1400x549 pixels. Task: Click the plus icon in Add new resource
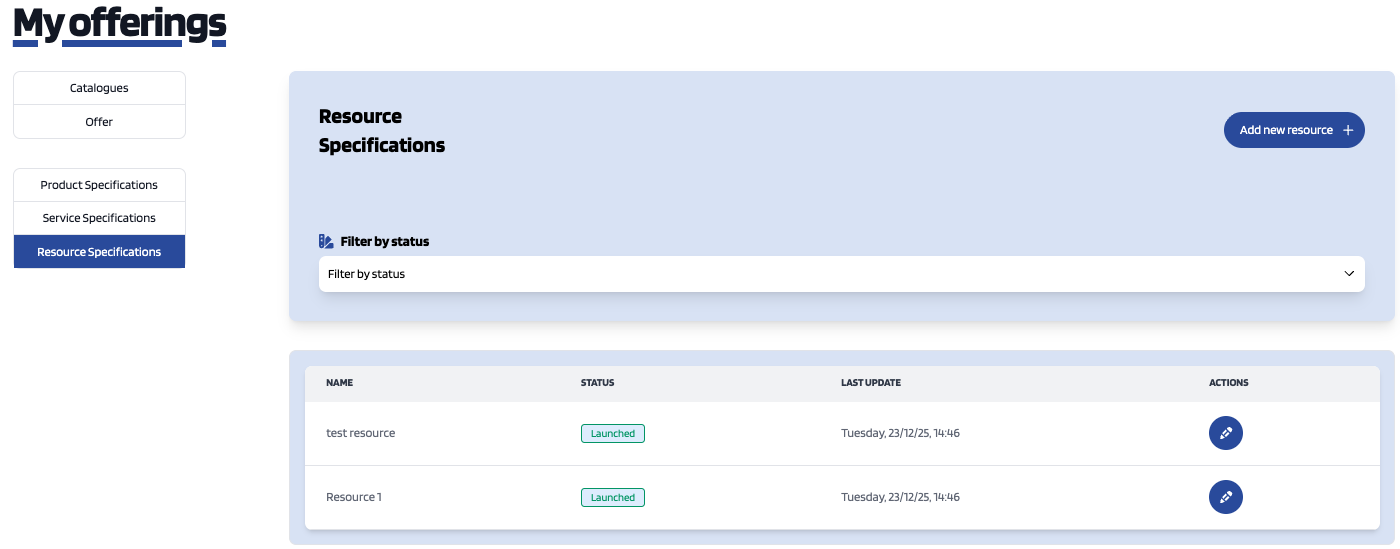1348,130
